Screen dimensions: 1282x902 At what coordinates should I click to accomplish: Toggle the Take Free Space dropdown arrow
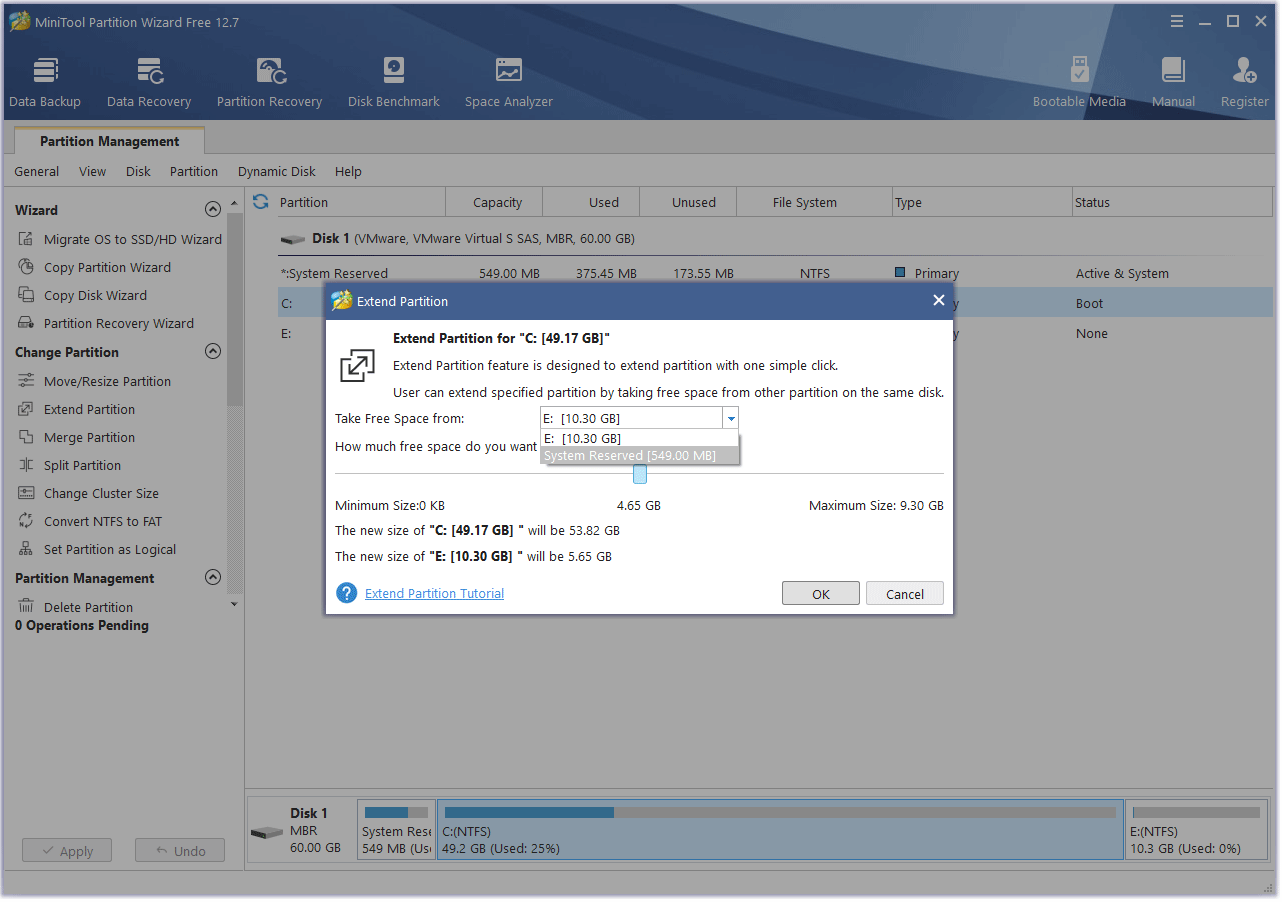(731, 419)
